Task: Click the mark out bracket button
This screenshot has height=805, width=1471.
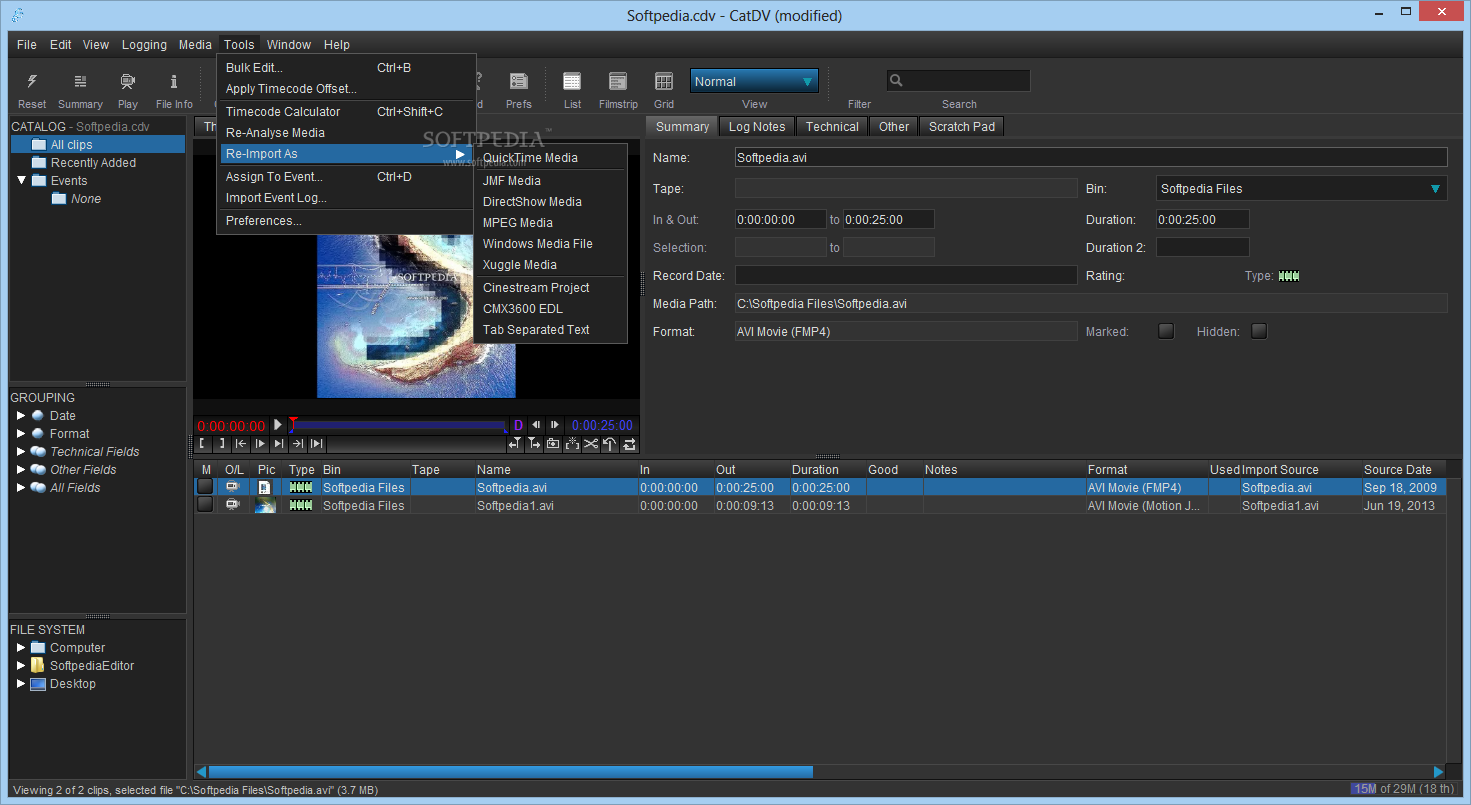Action: tap(221, 443)
